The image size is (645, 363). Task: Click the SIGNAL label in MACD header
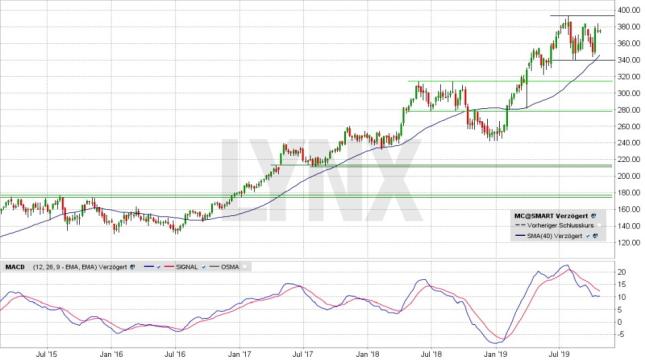point(187,267)
